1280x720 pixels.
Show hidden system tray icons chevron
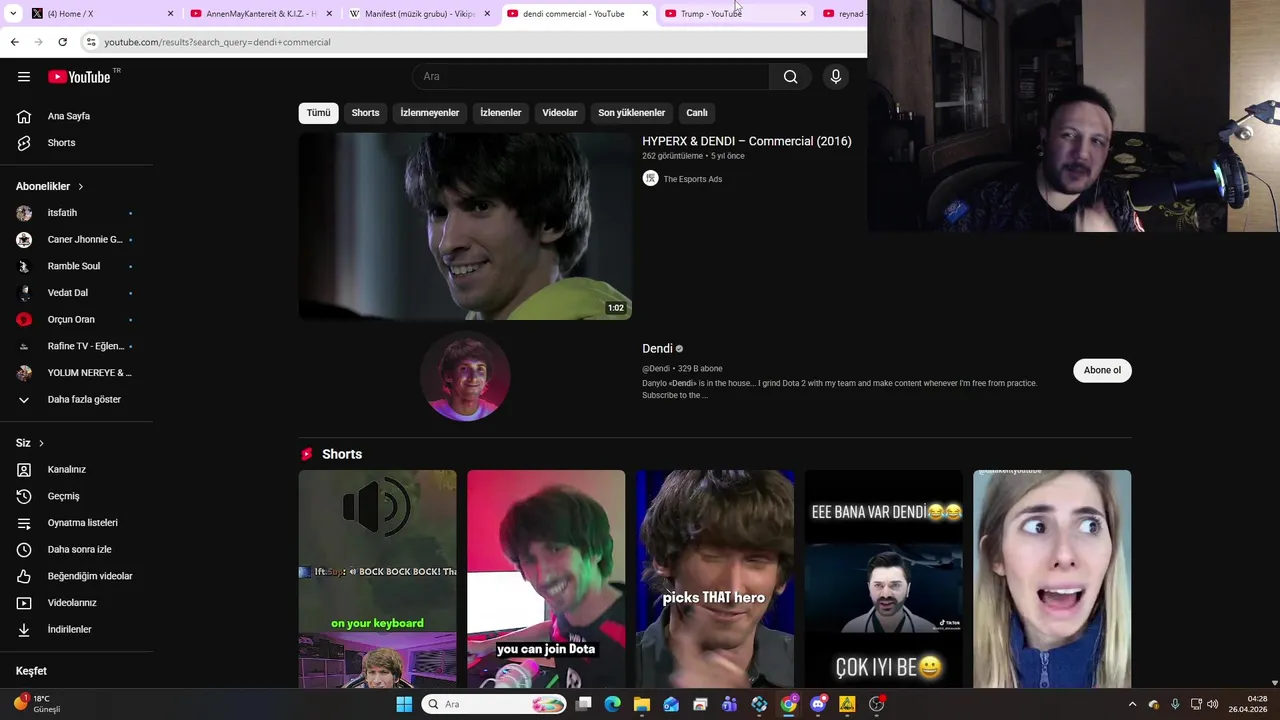(1132, 704)
